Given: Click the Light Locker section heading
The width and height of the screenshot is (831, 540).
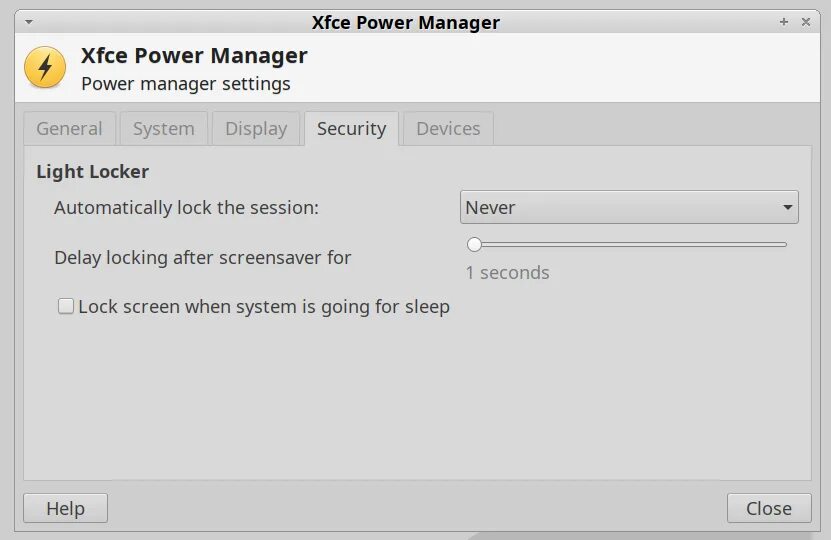Looking at the screenshot, I should click(92, 172).
